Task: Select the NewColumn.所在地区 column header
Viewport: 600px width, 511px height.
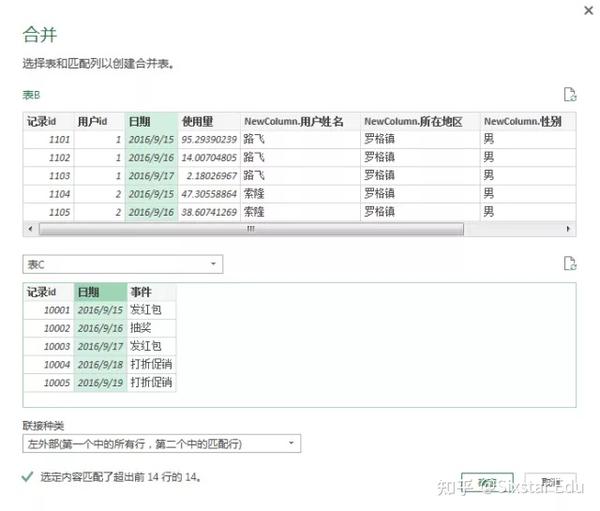Action: pyautogui.click(x=420, y=122)
